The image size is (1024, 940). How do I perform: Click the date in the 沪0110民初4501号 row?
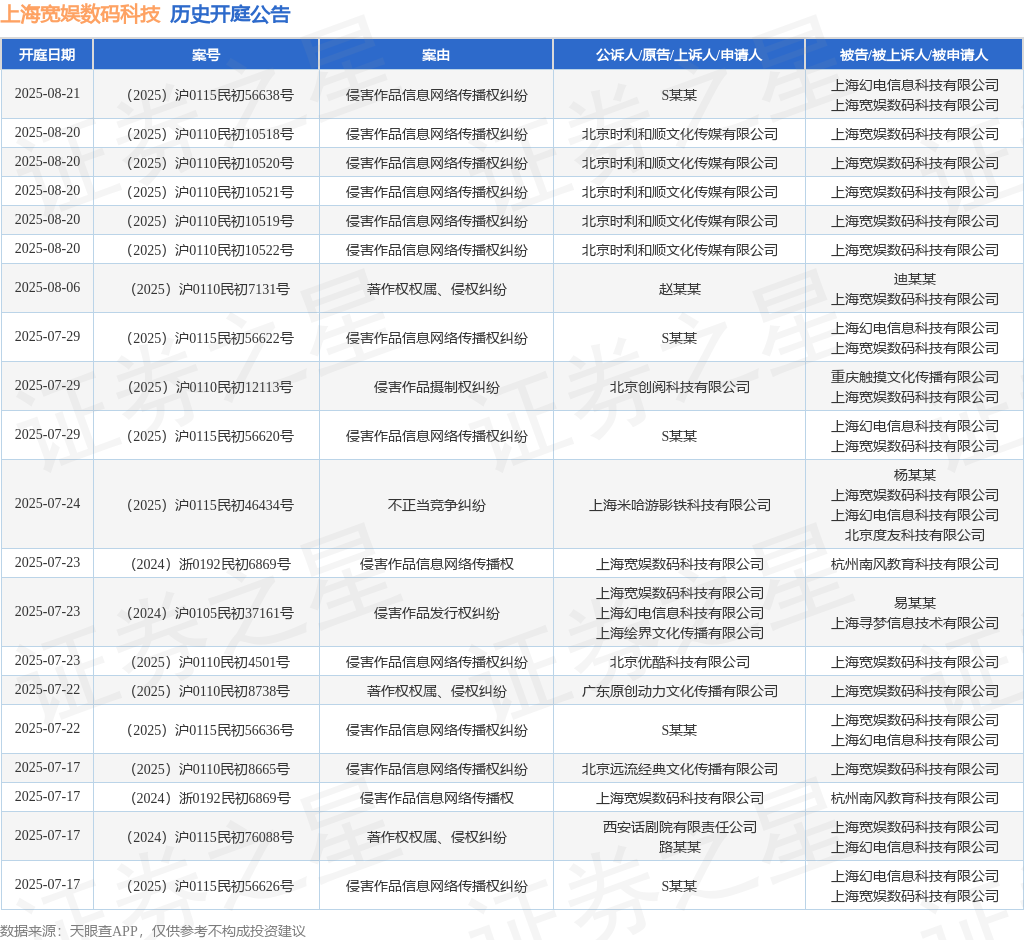pos(47,660)
